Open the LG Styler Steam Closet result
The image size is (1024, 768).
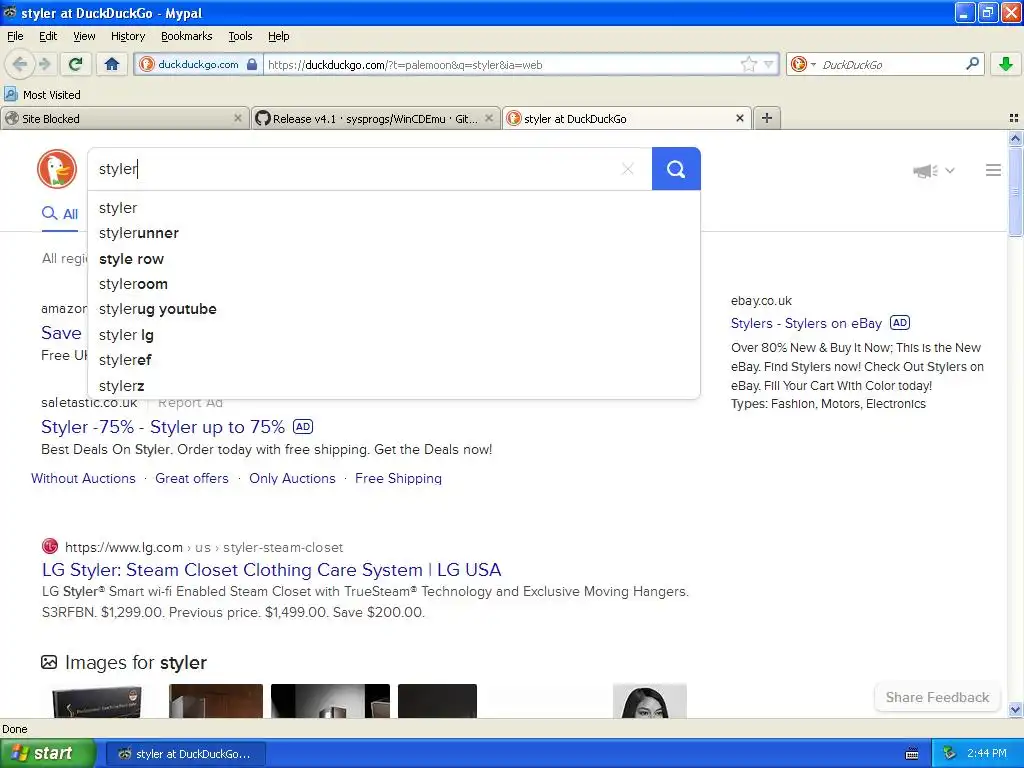pyautogui.click(x=271, y=569)
